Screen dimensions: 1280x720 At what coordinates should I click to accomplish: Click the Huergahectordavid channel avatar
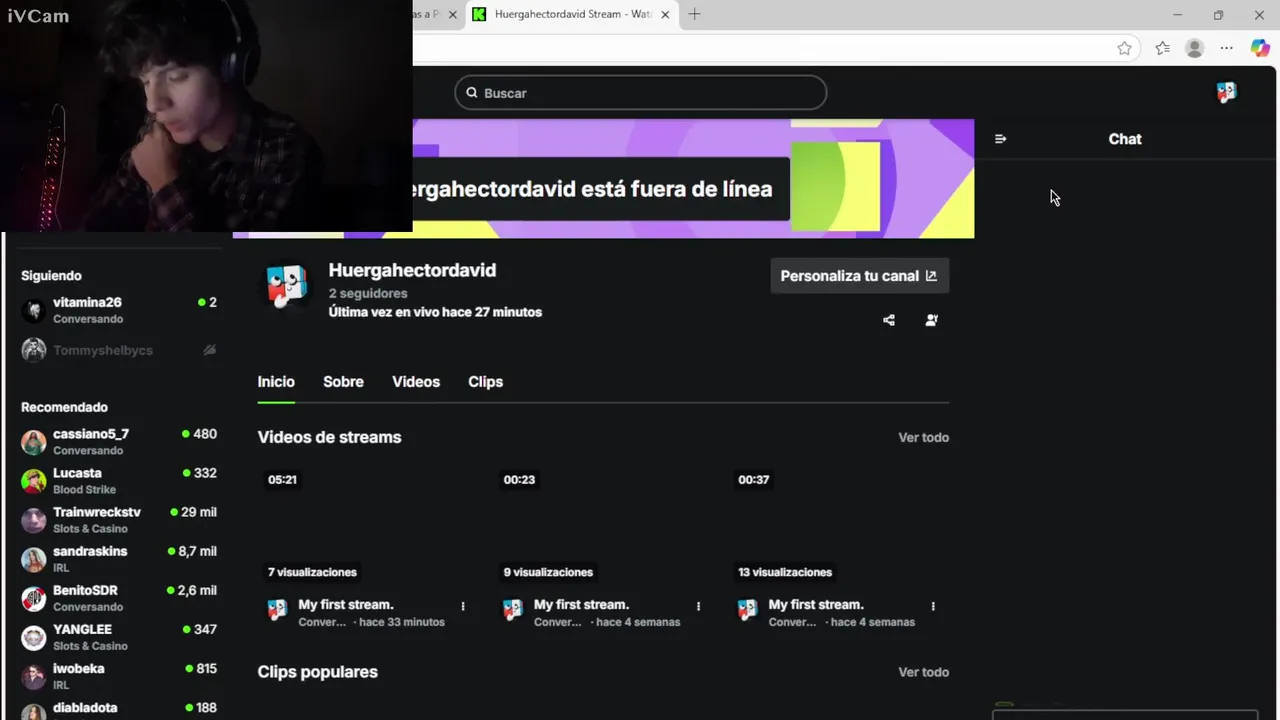click(287, 287)
